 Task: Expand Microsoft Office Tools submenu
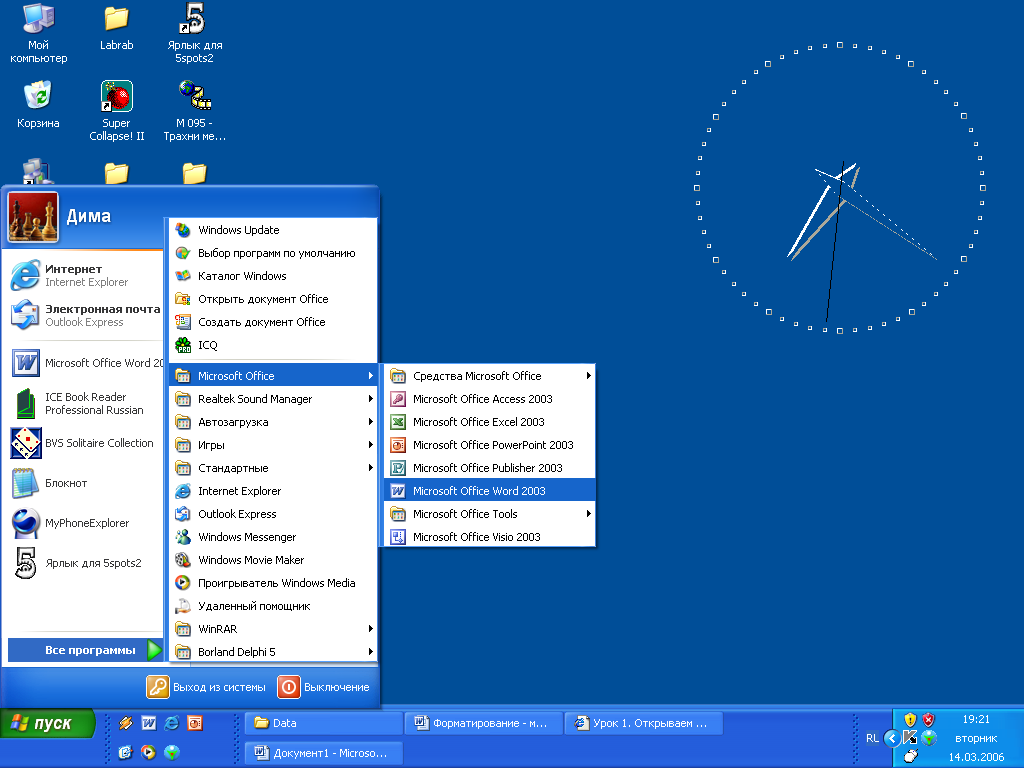coord(490,514)
